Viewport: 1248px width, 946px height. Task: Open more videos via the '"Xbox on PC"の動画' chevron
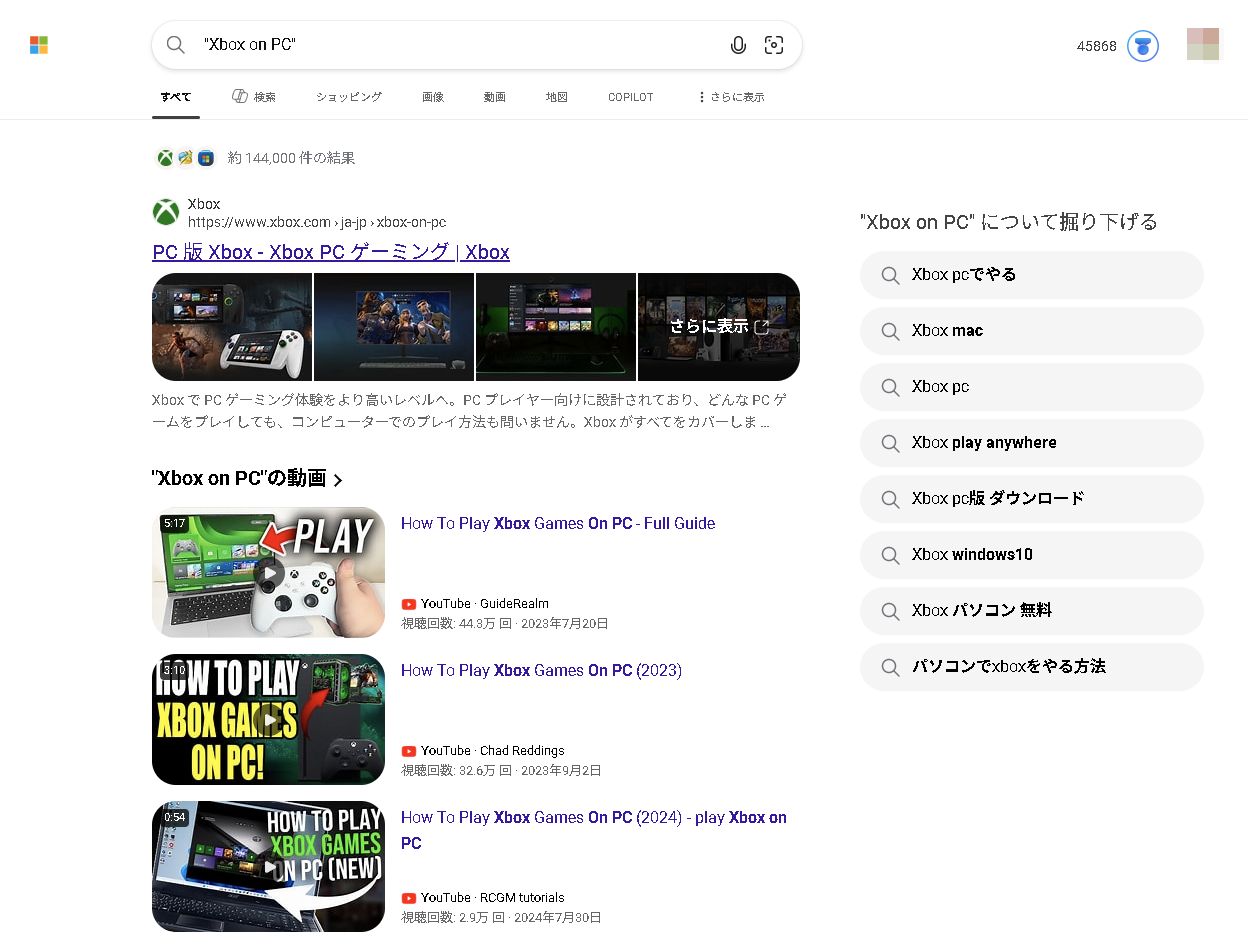[x=339, y=479]
